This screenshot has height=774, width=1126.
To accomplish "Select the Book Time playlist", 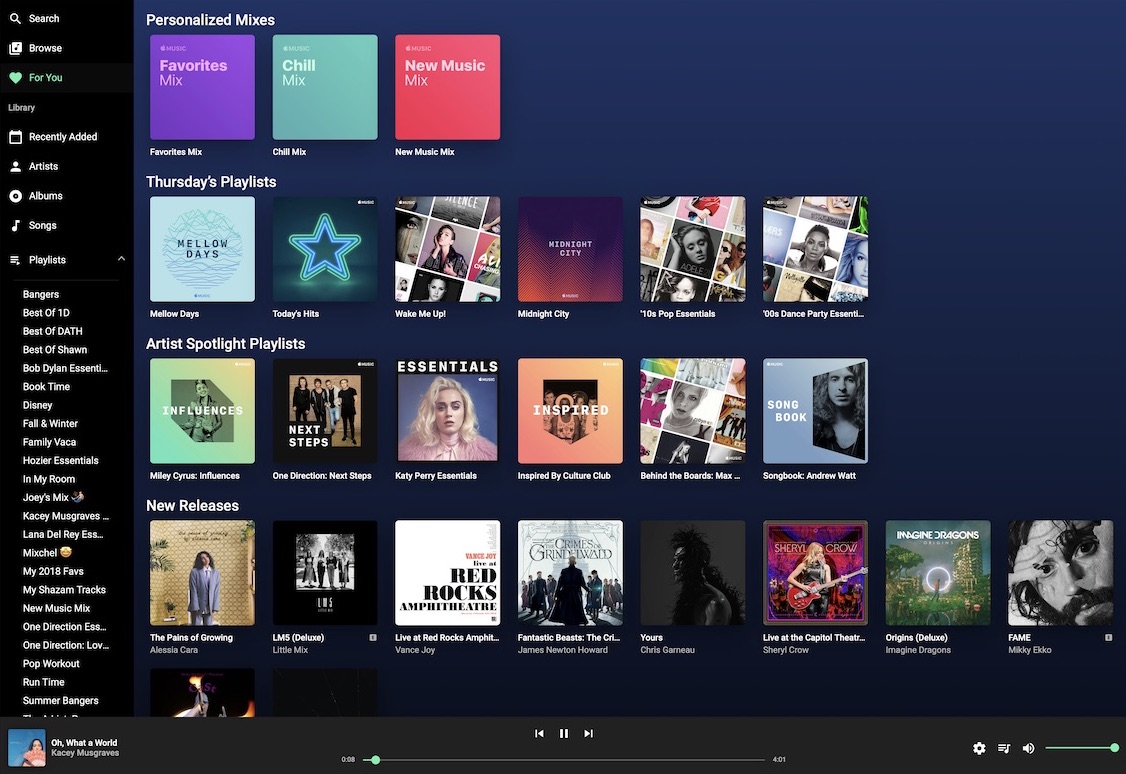I will [x=46, y=386].
